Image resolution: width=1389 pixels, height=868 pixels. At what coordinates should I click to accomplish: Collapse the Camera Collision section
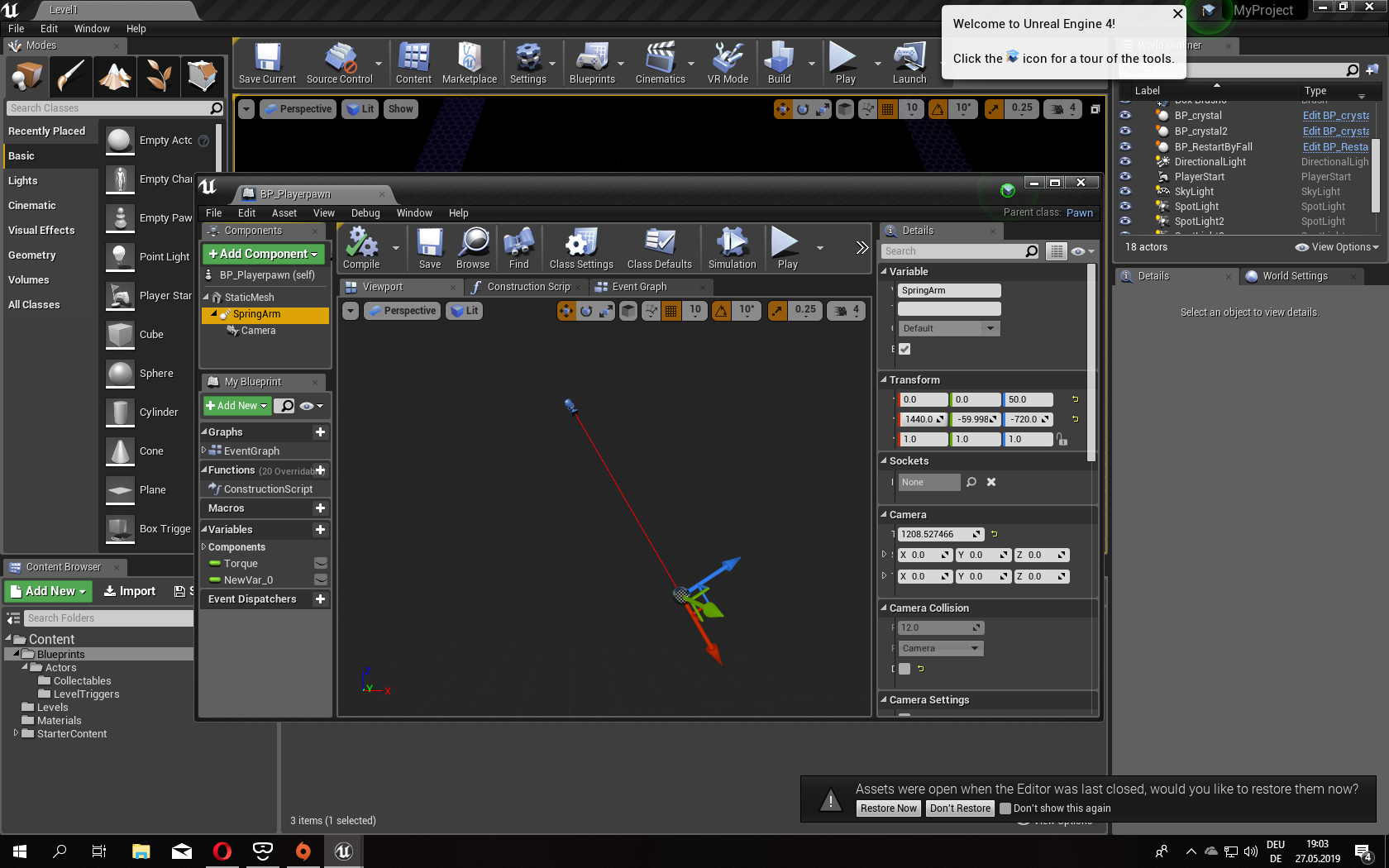[x=884, y=608]
